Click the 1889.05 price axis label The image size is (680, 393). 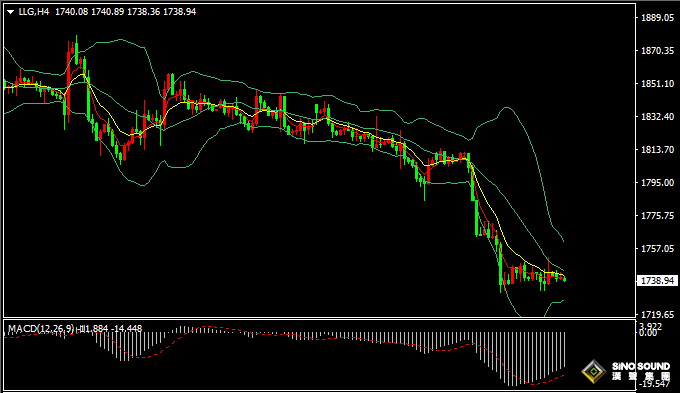[657, 17]
